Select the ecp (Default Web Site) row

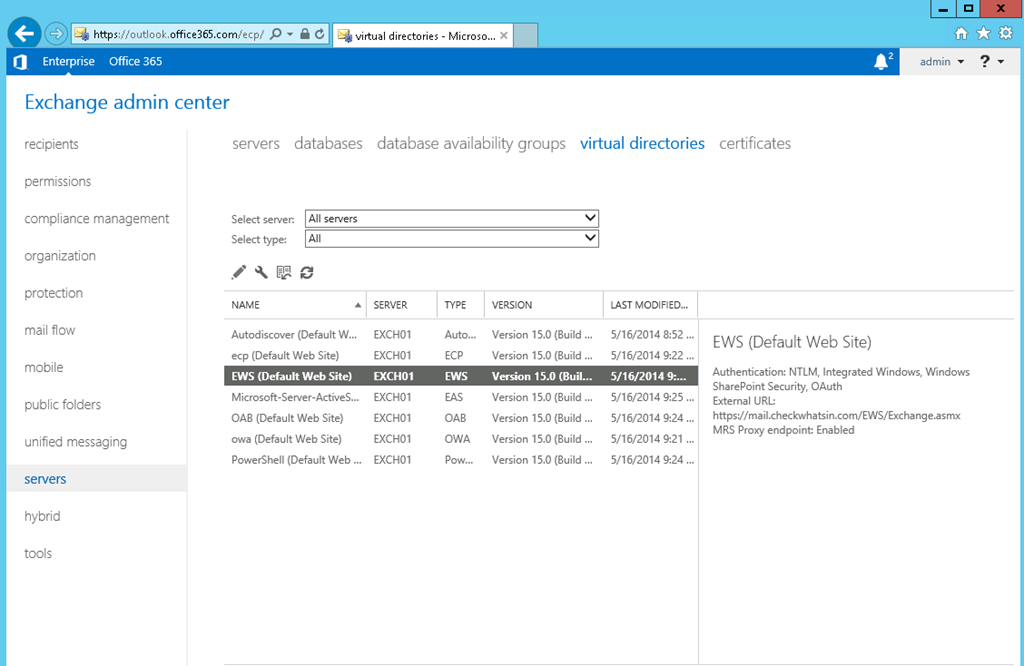(x=461, y=355)
